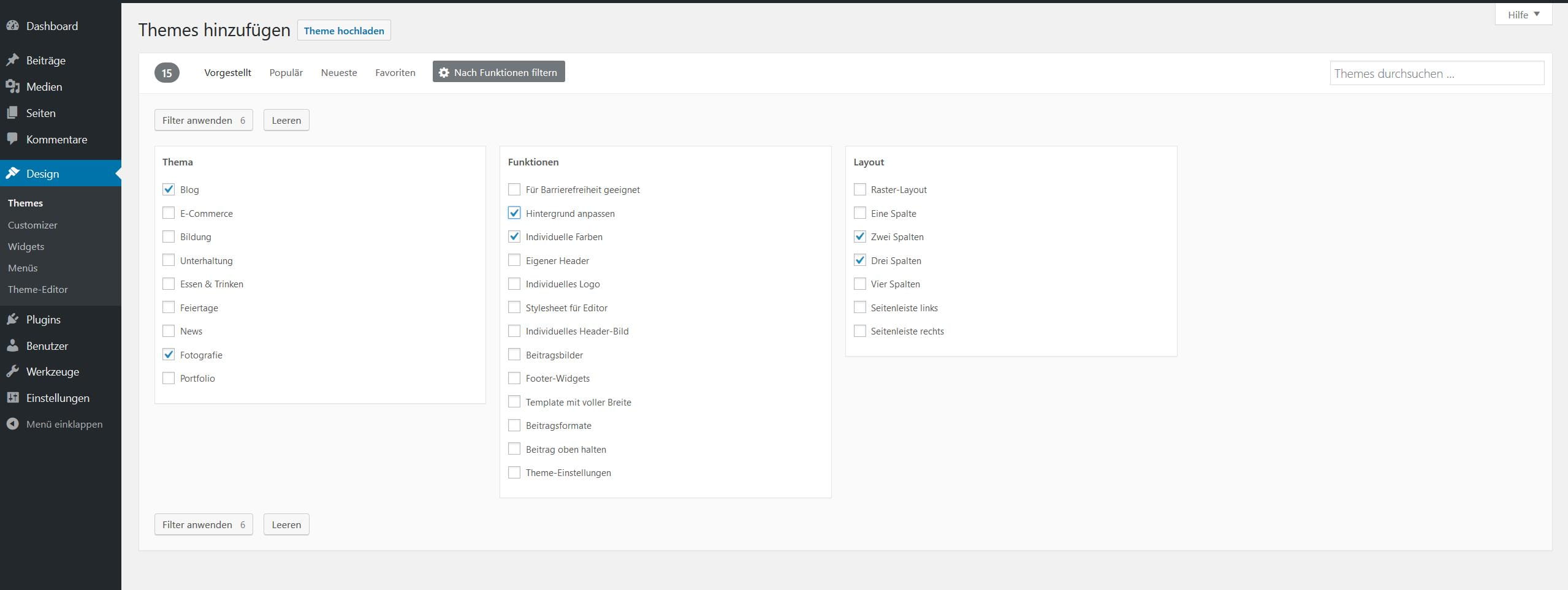Viewport: 1568px width, 590px height.
Task: Check Individuelles Header-Bild checkbox
Action: 514,331
